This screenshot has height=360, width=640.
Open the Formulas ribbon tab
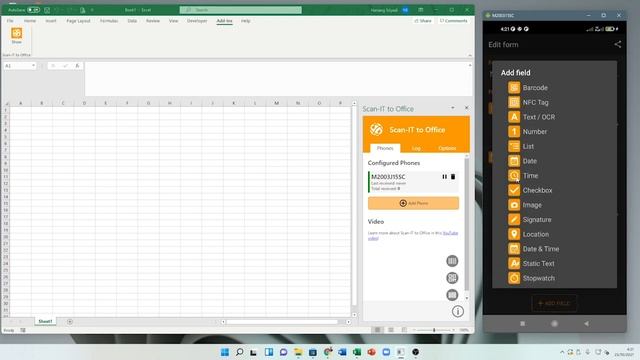[x=109, y=21]
